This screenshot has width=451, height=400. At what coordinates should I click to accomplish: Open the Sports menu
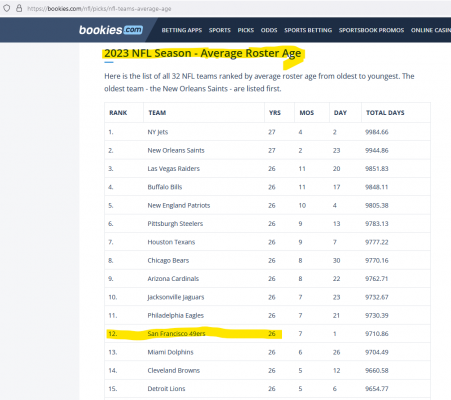click(220, 30)
